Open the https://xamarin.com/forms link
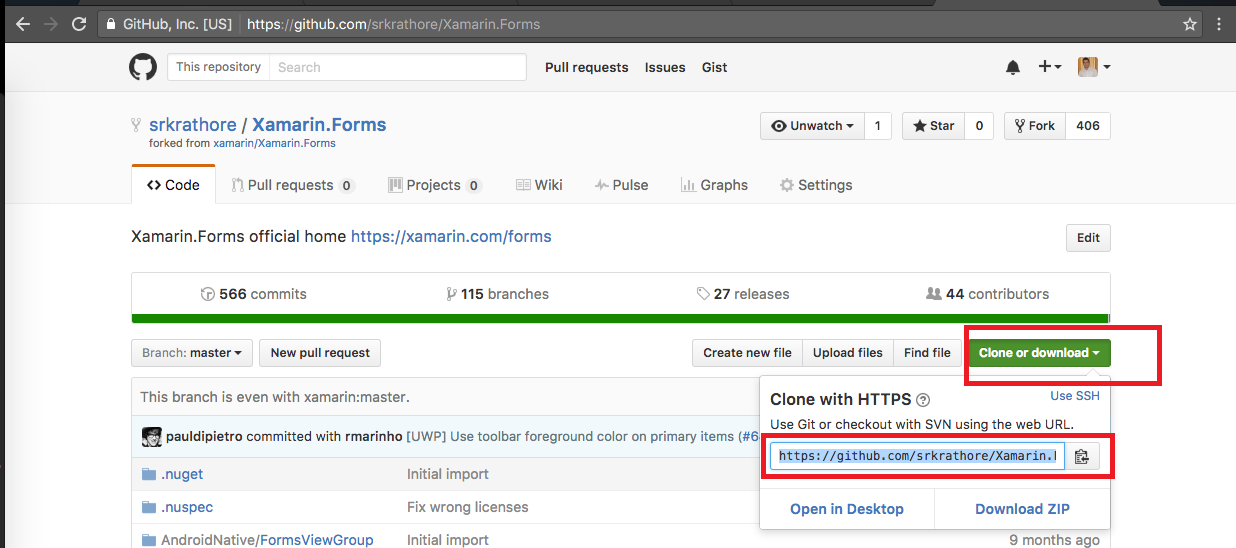 pyautogui.click(x=451, y=237)
